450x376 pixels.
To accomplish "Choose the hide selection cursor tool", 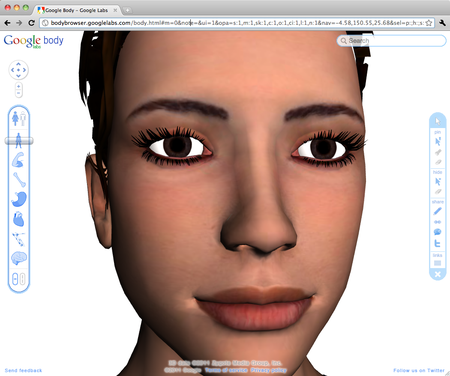I will [x=438, y=181].
